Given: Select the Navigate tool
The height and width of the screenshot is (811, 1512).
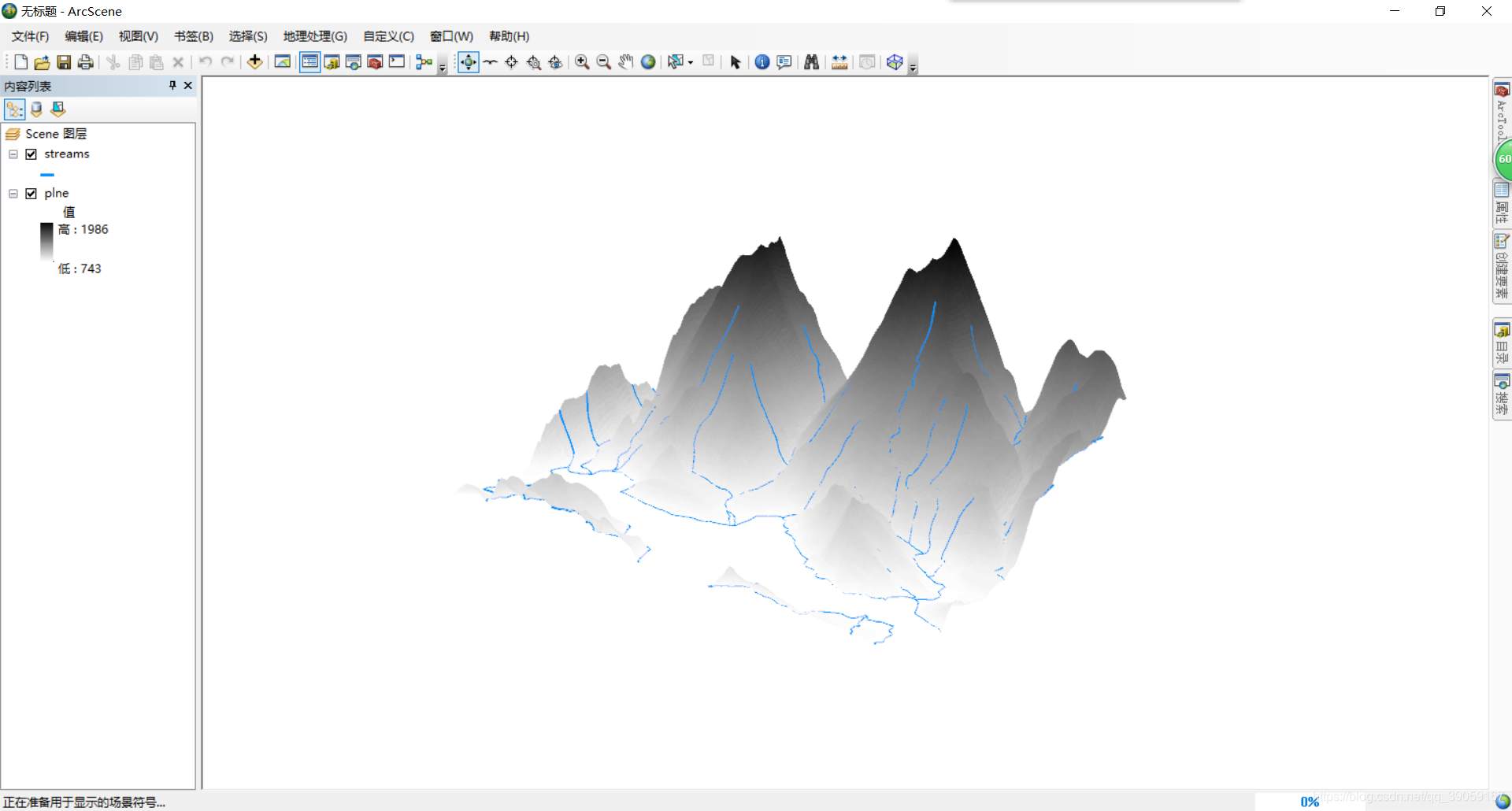Looking at the screenshot, I should pos(468,62).
